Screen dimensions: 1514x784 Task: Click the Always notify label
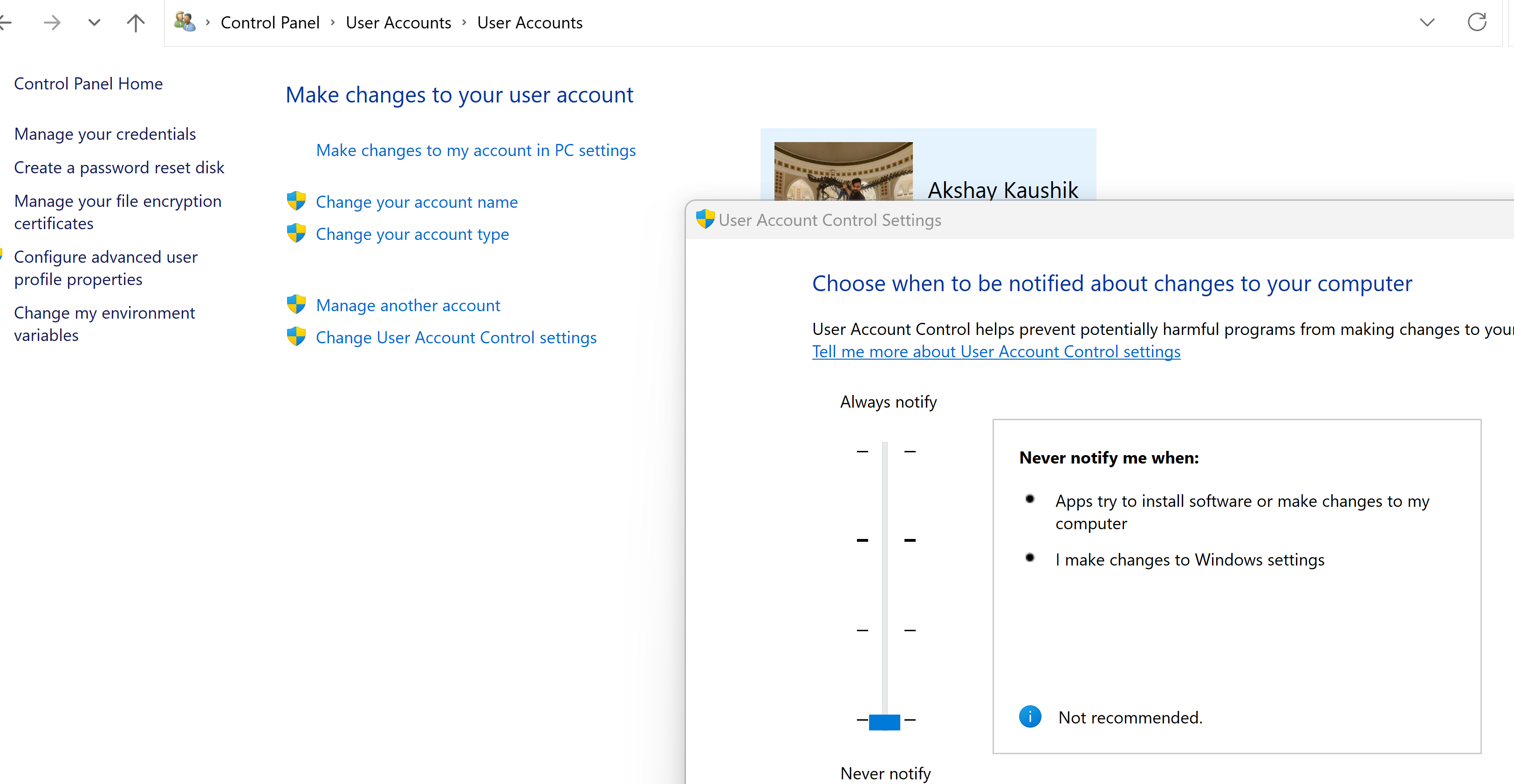coord(888,402)
